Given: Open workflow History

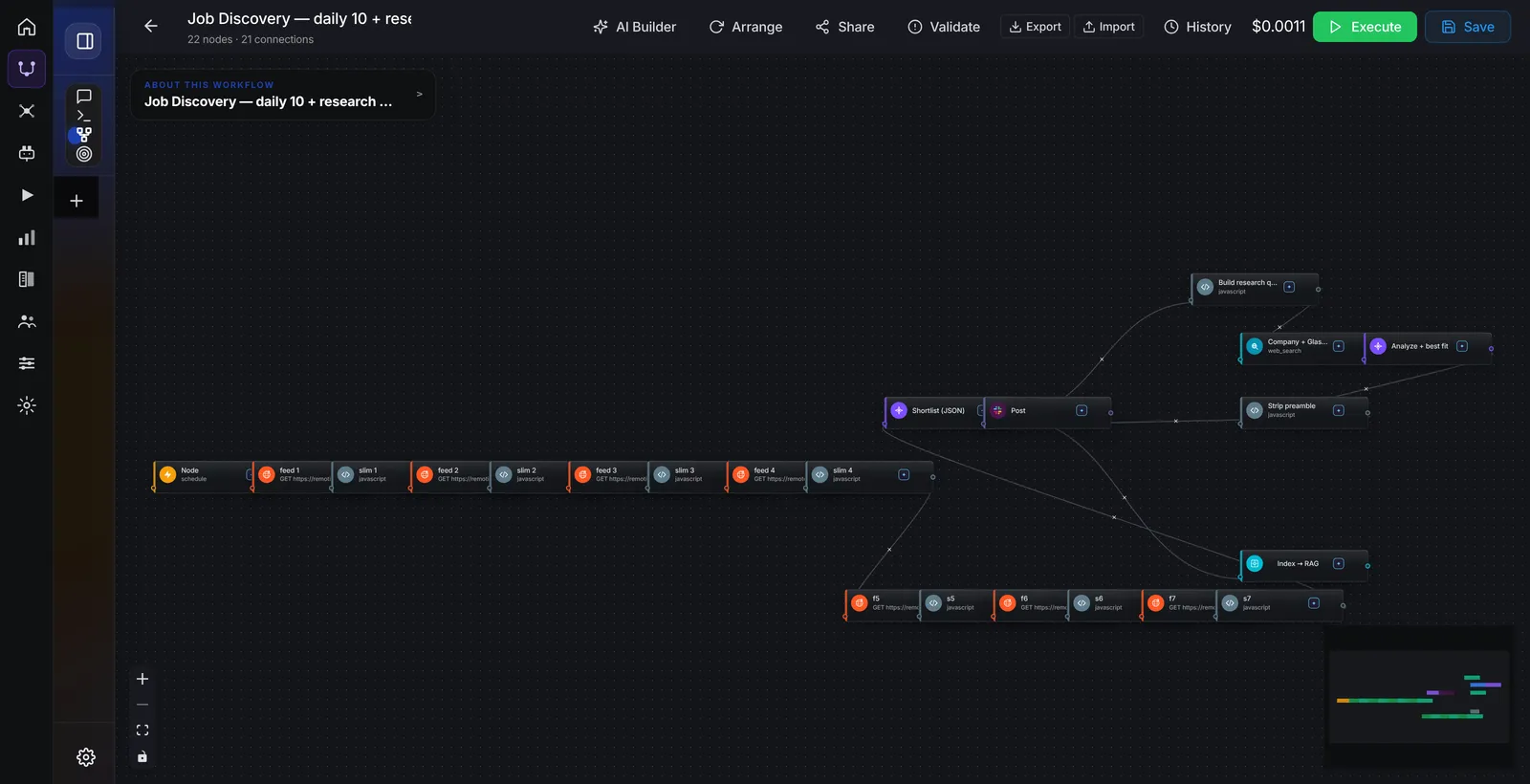Looking at the screenshot, I should click(1197, 27).
